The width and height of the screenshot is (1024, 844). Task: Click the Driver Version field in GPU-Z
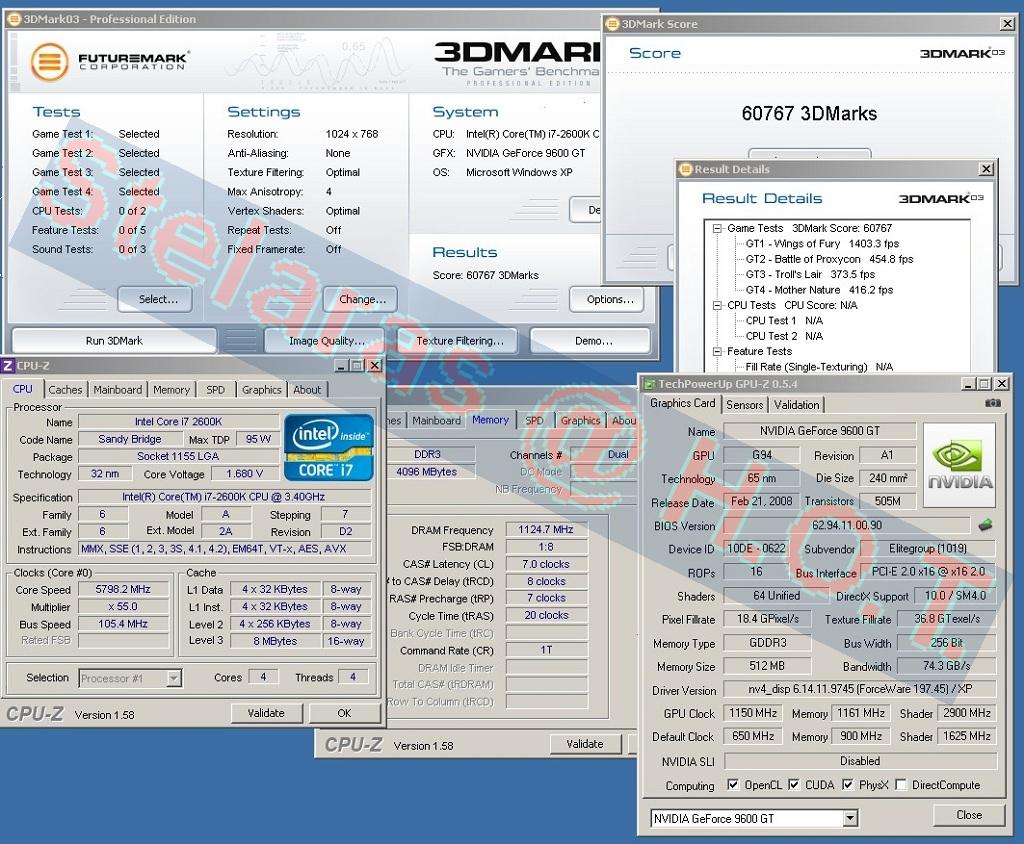pos(860,689)
